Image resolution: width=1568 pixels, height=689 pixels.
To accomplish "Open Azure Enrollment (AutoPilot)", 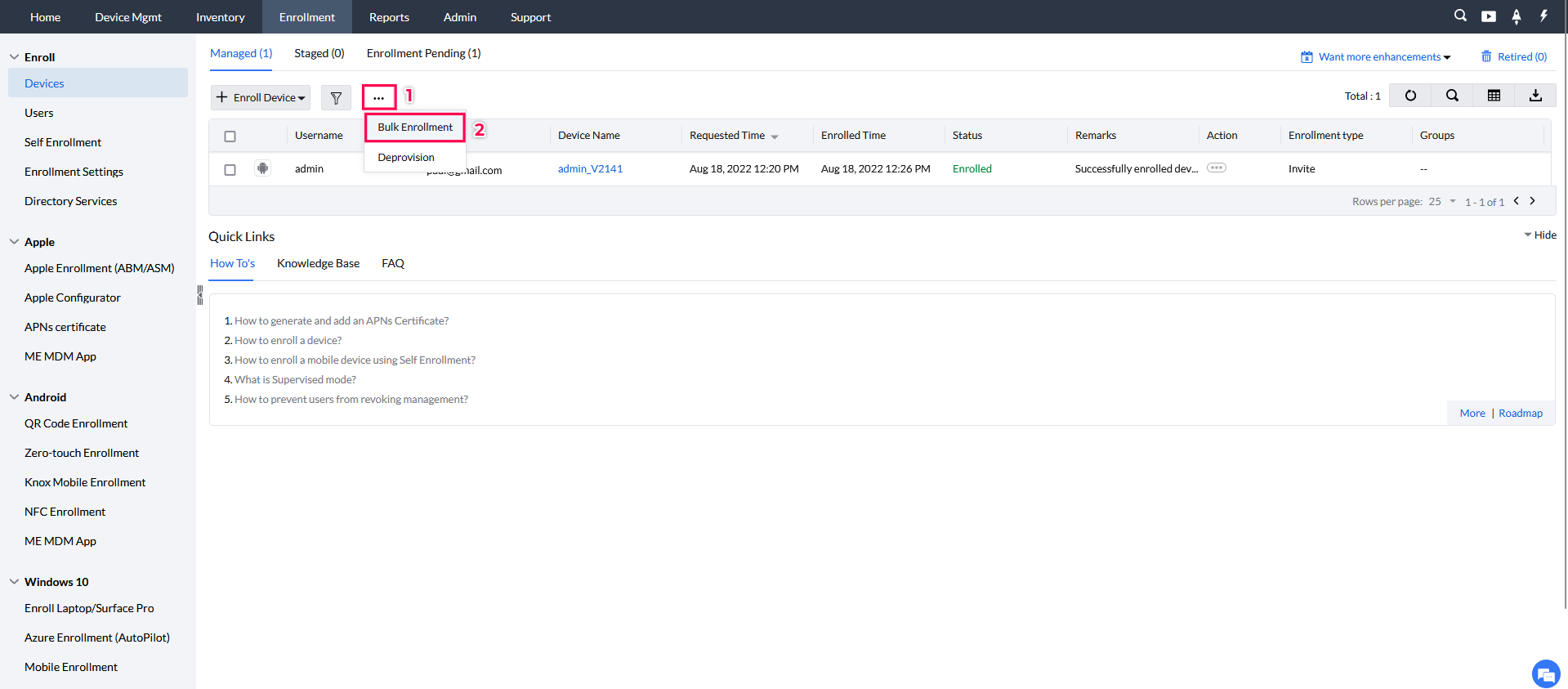I will click(x=98, y=638).
